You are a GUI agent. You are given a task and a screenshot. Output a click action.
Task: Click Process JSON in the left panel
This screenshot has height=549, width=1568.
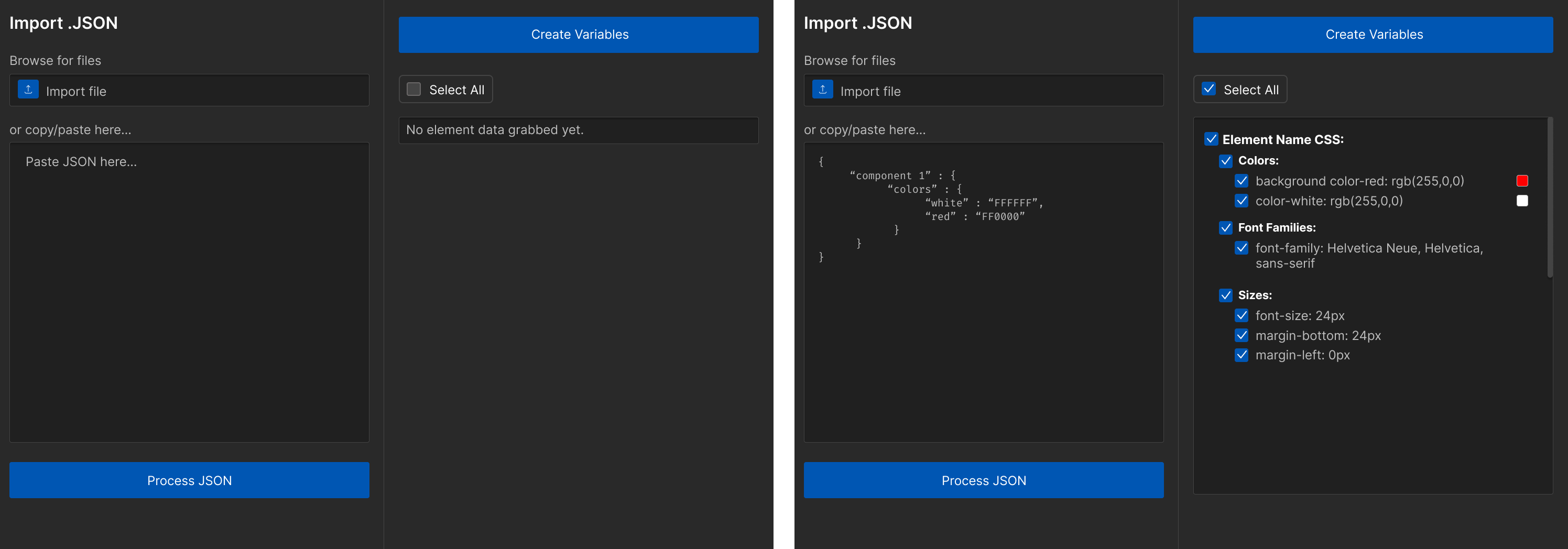pyautogui.click(x=189, y=480)
